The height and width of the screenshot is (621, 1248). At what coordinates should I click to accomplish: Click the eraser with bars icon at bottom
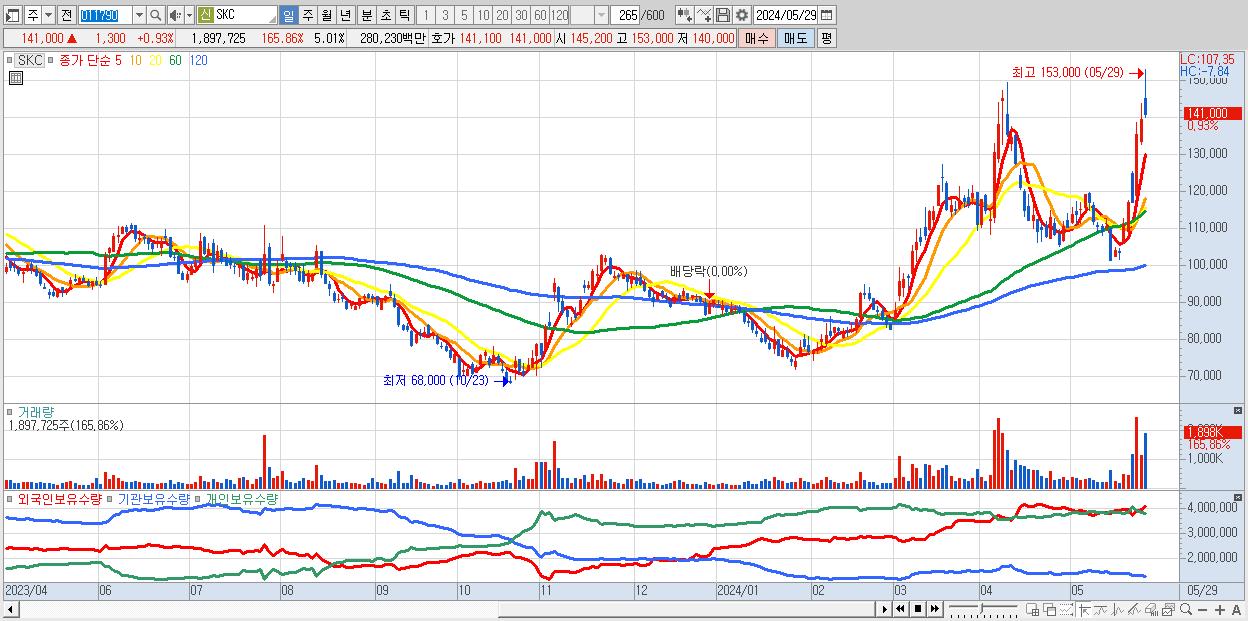[x=1152, y=609]
